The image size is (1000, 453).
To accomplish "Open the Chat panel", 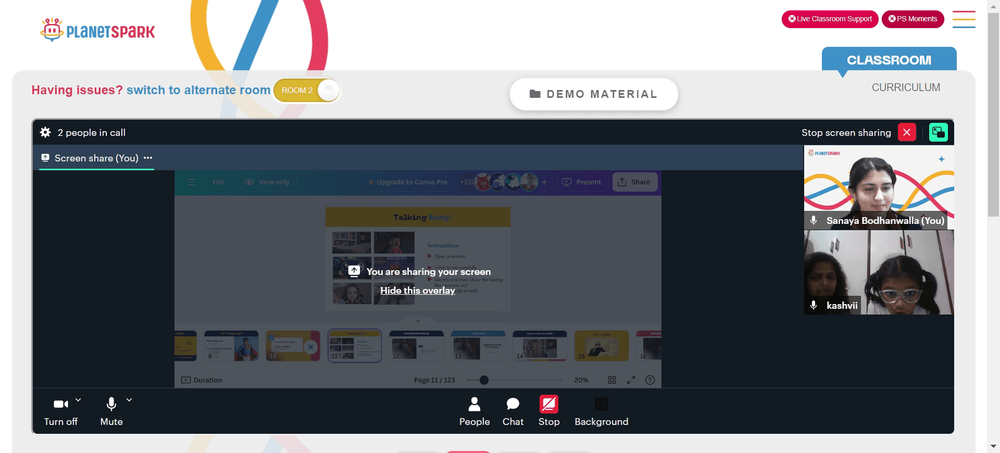I will pyautogui.click(x=513, y=412).
